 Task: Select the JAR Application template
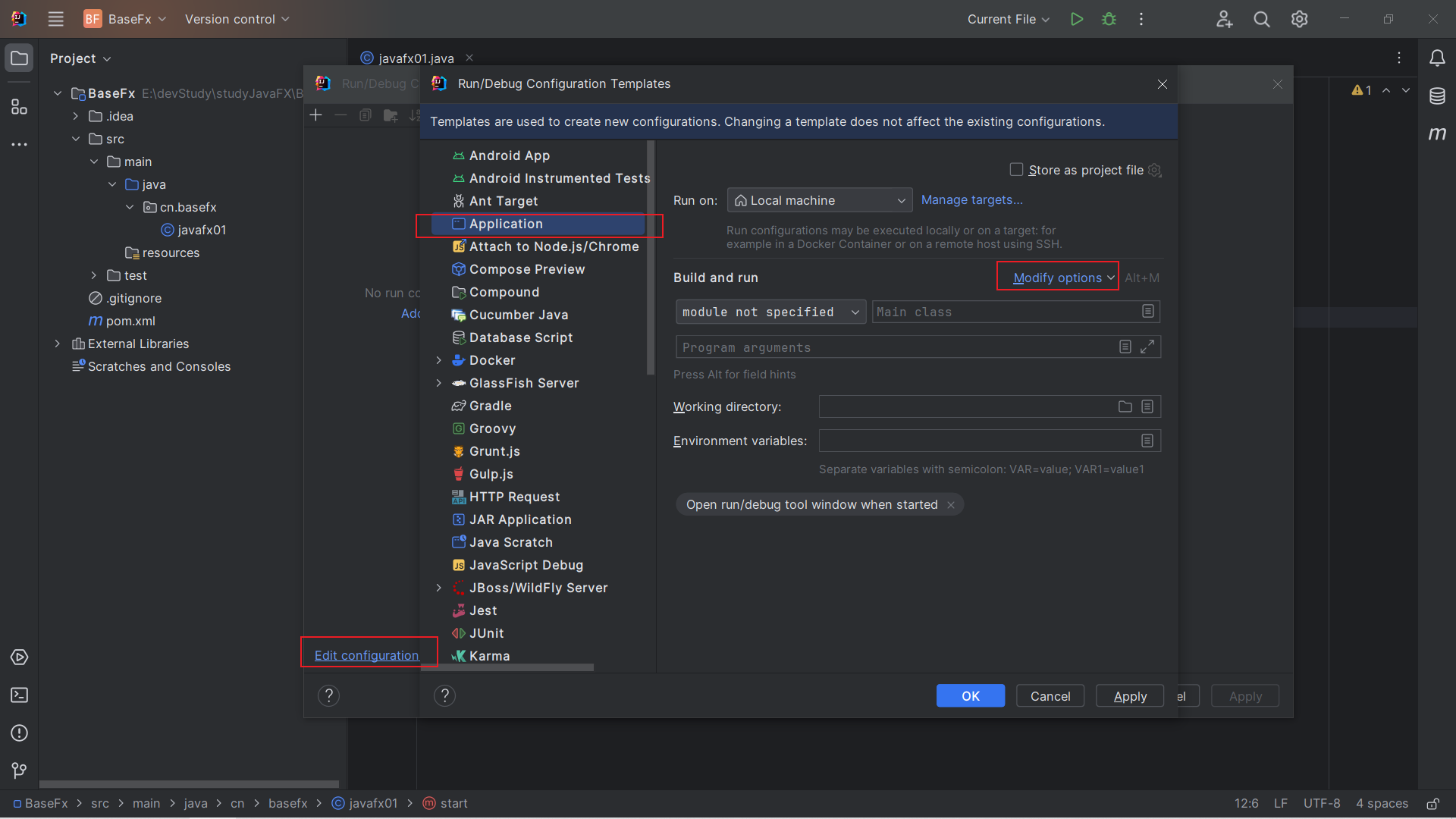click(520, 519)
